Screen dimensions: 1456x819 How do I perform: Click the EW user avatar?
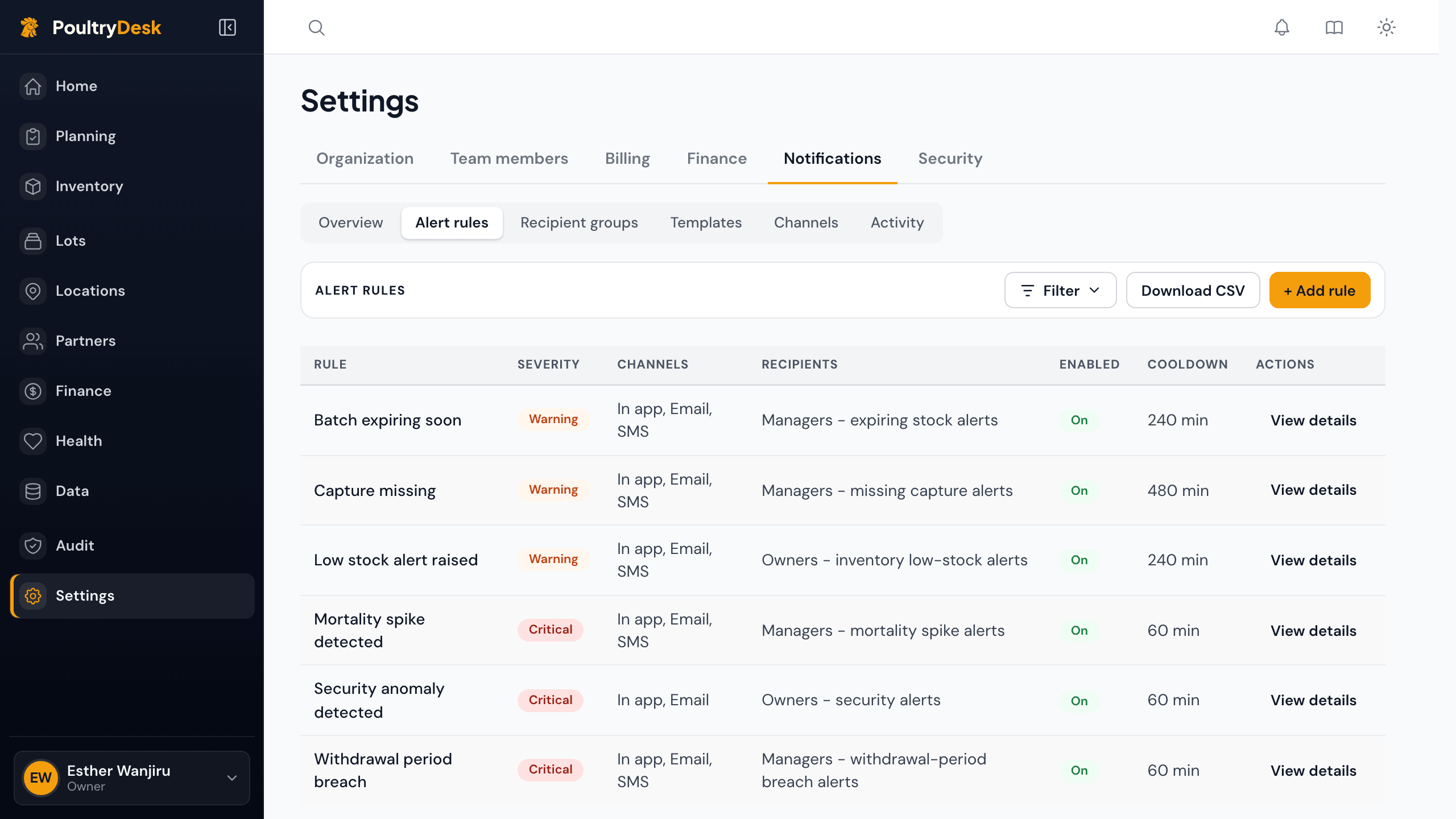(41, 777)
